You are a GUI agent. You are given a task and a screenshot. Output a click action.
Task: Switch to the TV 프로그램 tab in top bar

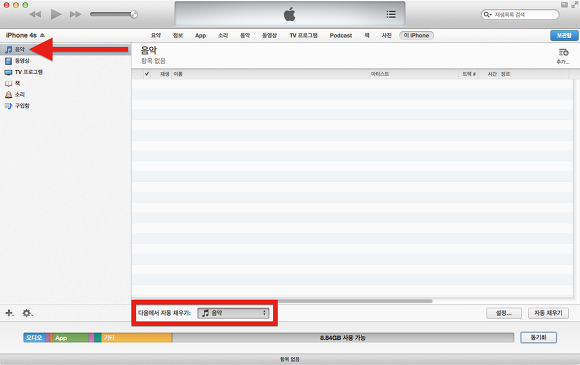[x=303, y=35]
